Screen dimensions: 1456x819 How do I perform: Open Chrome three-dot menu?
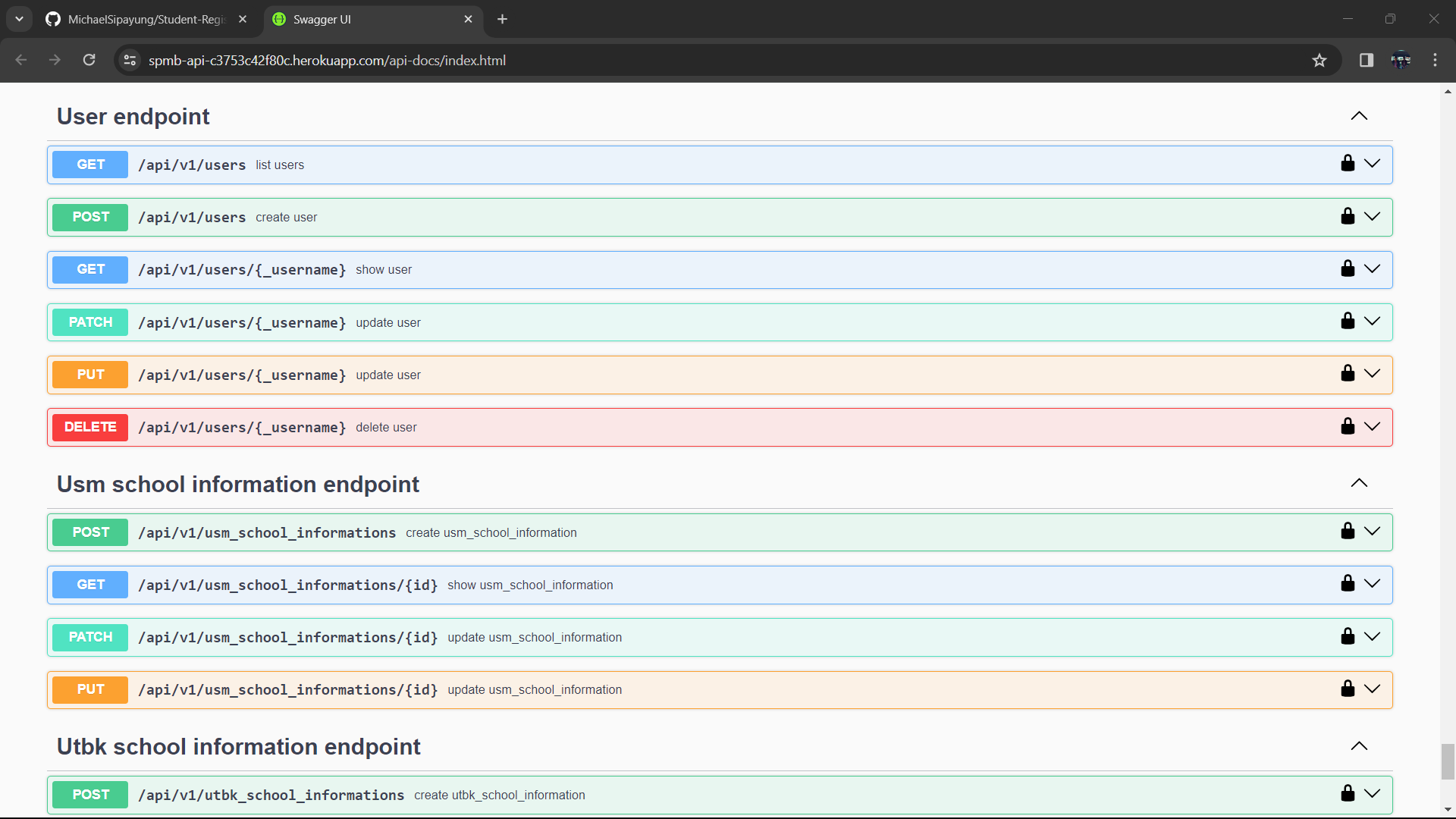tap(1435, 60)
